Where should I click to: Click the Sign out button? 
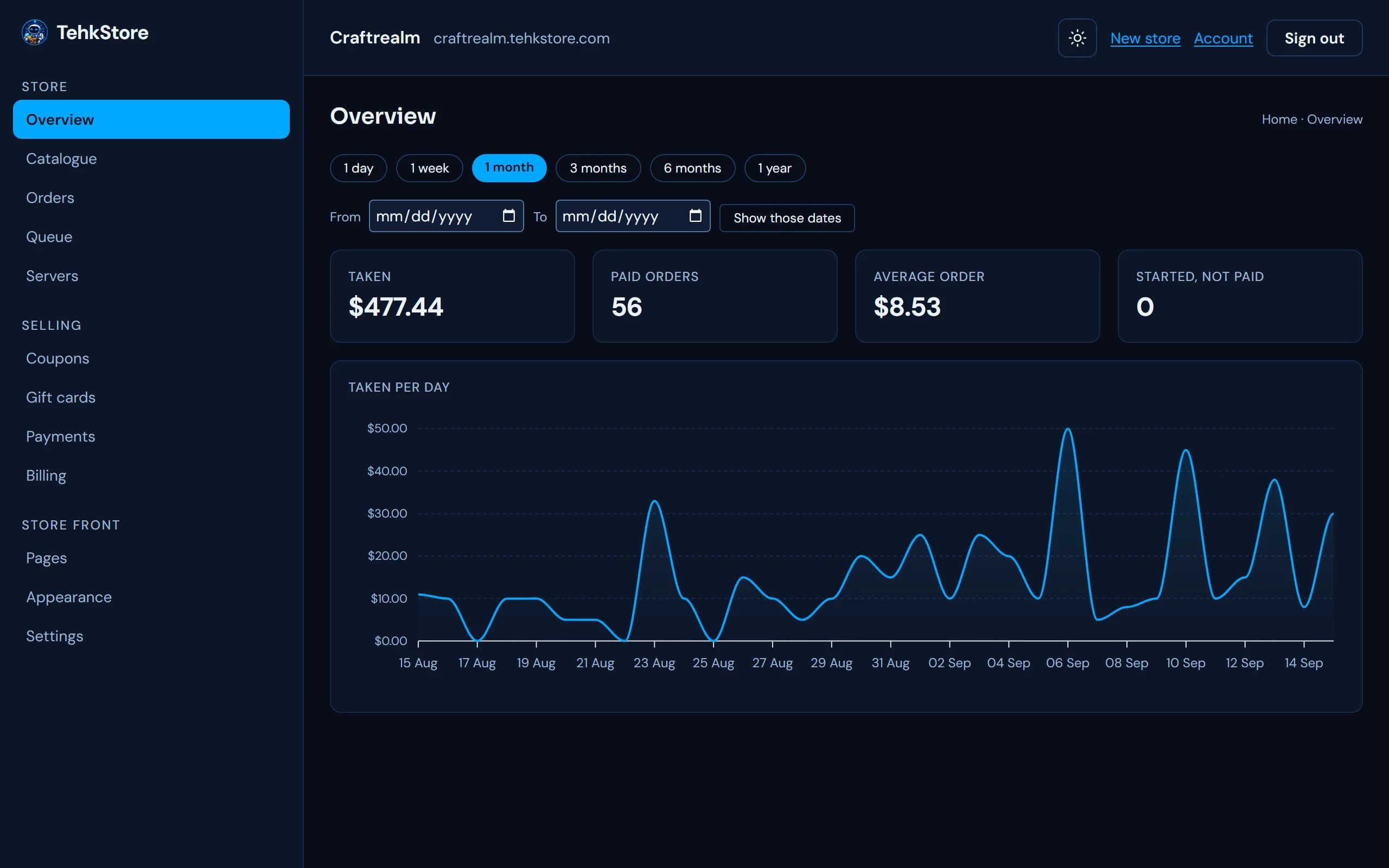tap(1314, 38)
